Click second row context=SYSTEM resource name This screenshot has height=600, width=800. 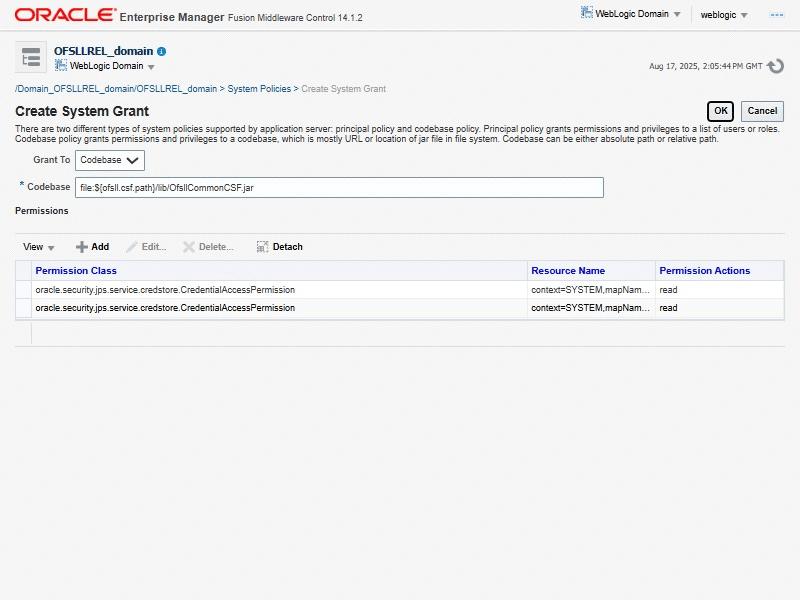click(590, 308)
